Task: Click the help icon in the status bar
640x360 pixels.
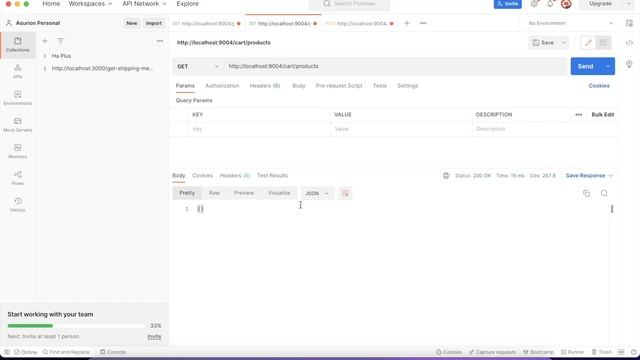Action: [633, 352]
